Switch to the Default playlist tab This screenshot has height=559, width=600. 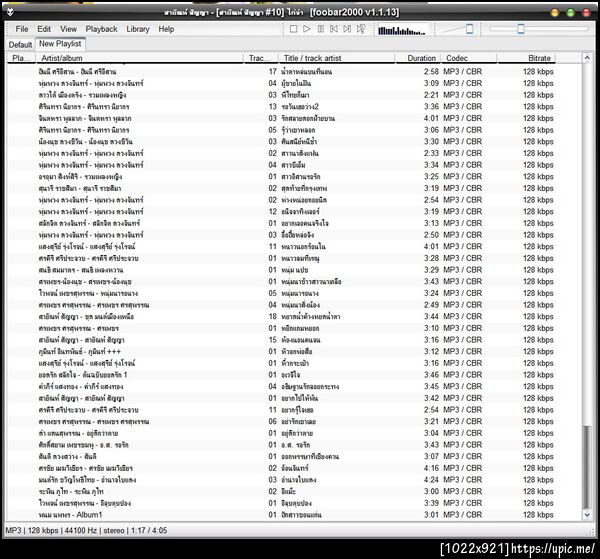[20, 45]
